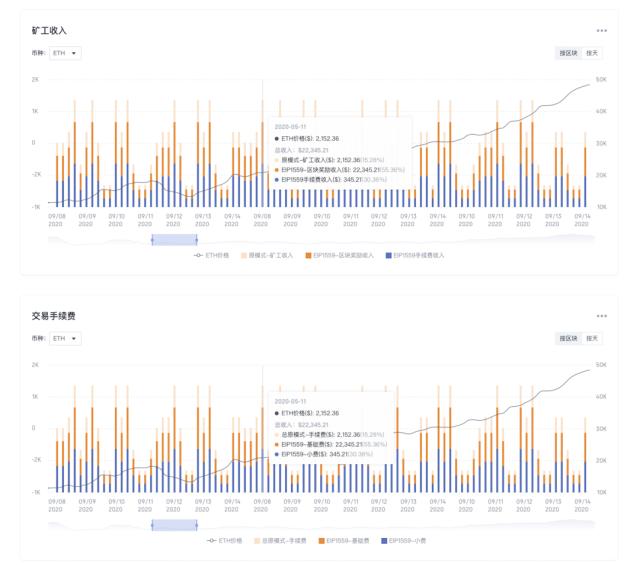Toggle 原模式-矿工收入 legend series

pos(267,256)
